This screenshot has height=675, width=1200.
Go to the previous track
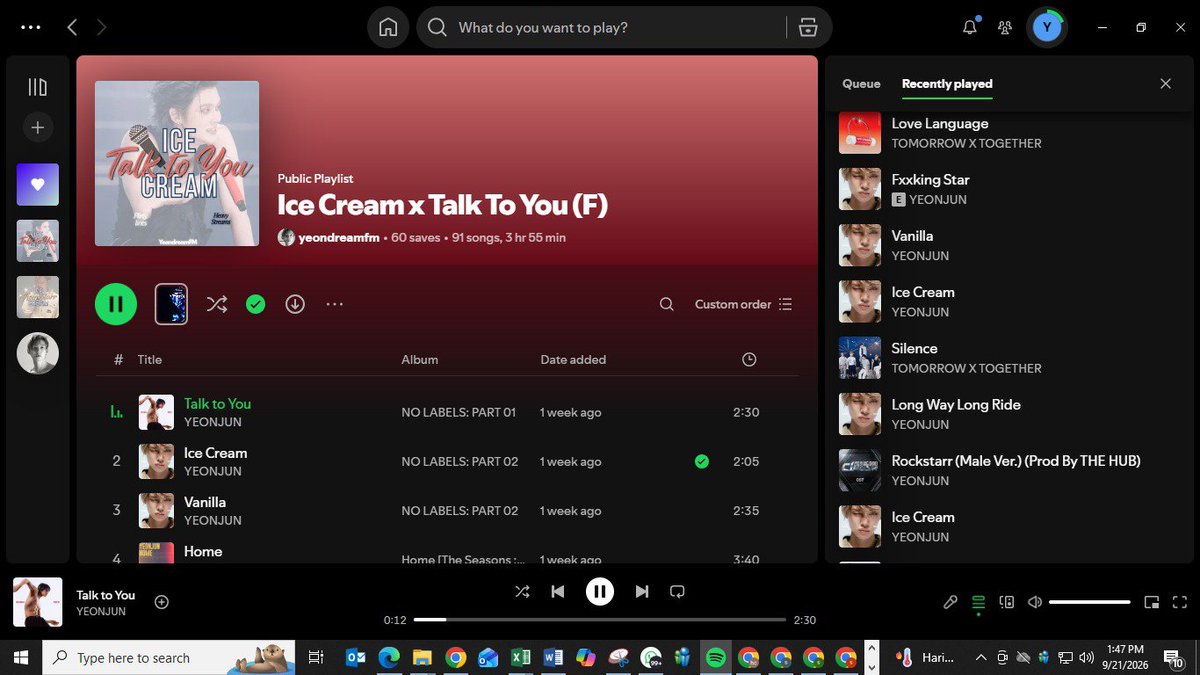(558, 591)
